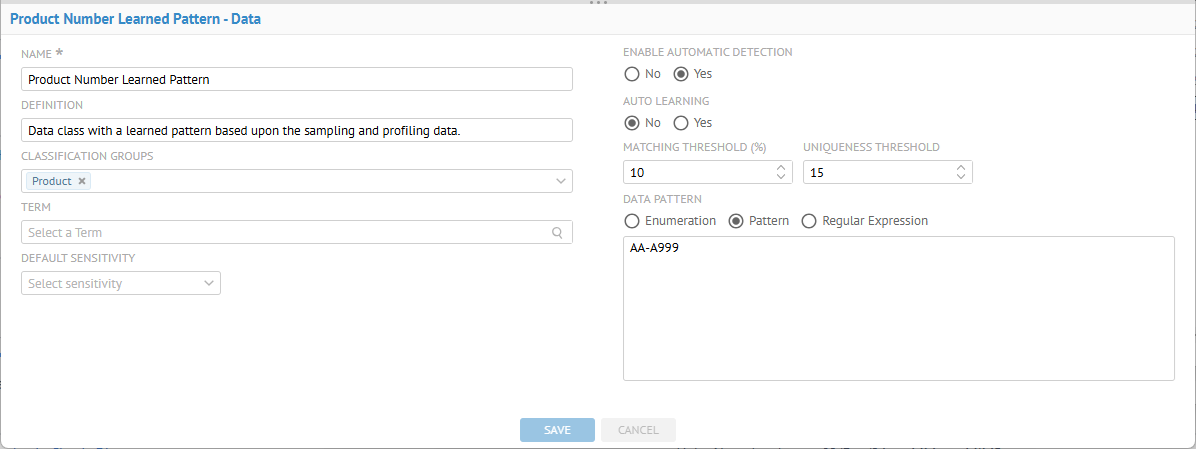Set Enable Automatic Detection to Yes

681,74
